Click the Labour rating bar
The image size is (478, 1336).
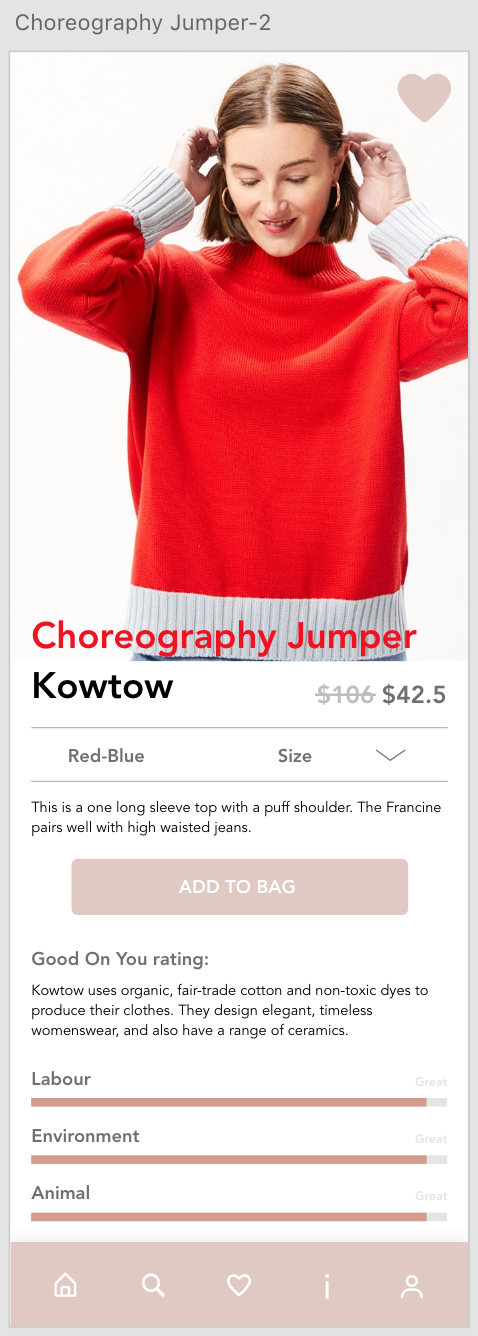pos(239,1102)
